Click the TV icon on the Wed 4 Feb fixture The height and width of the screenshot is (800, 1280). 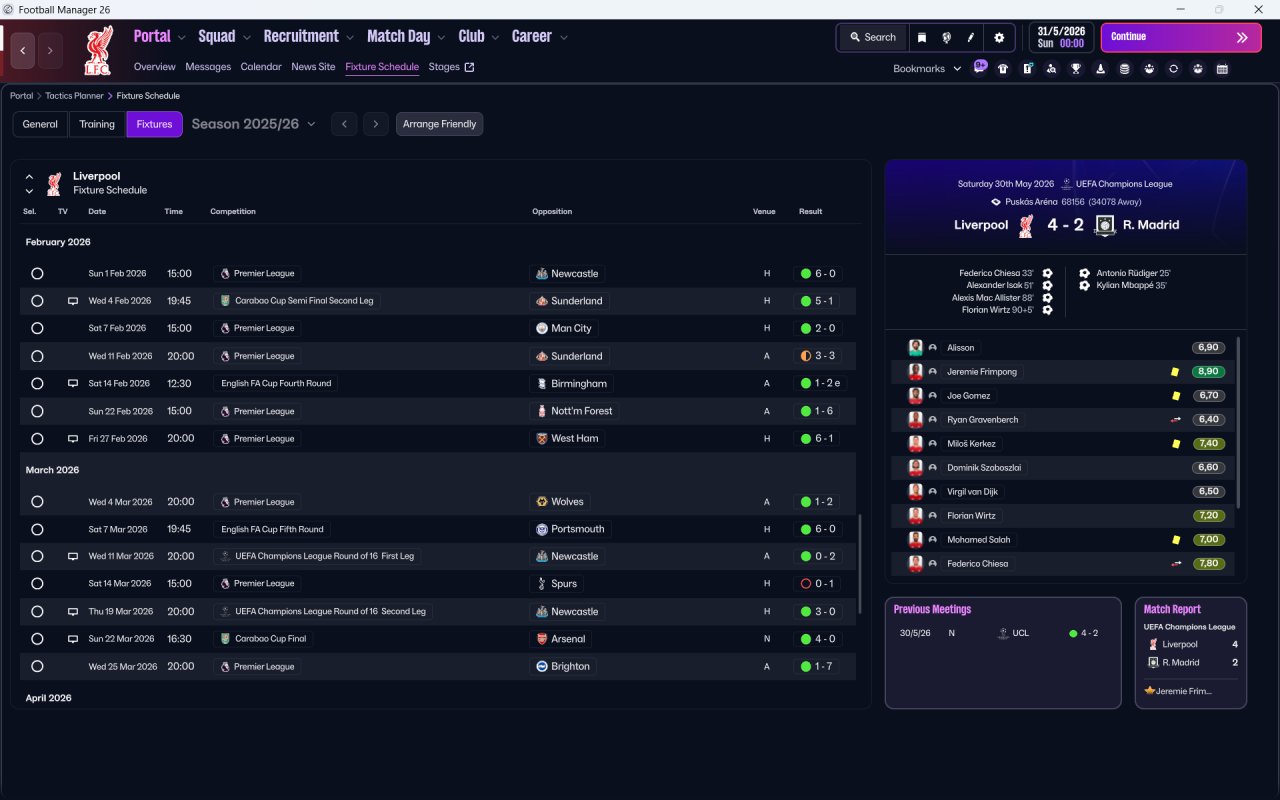72,301
